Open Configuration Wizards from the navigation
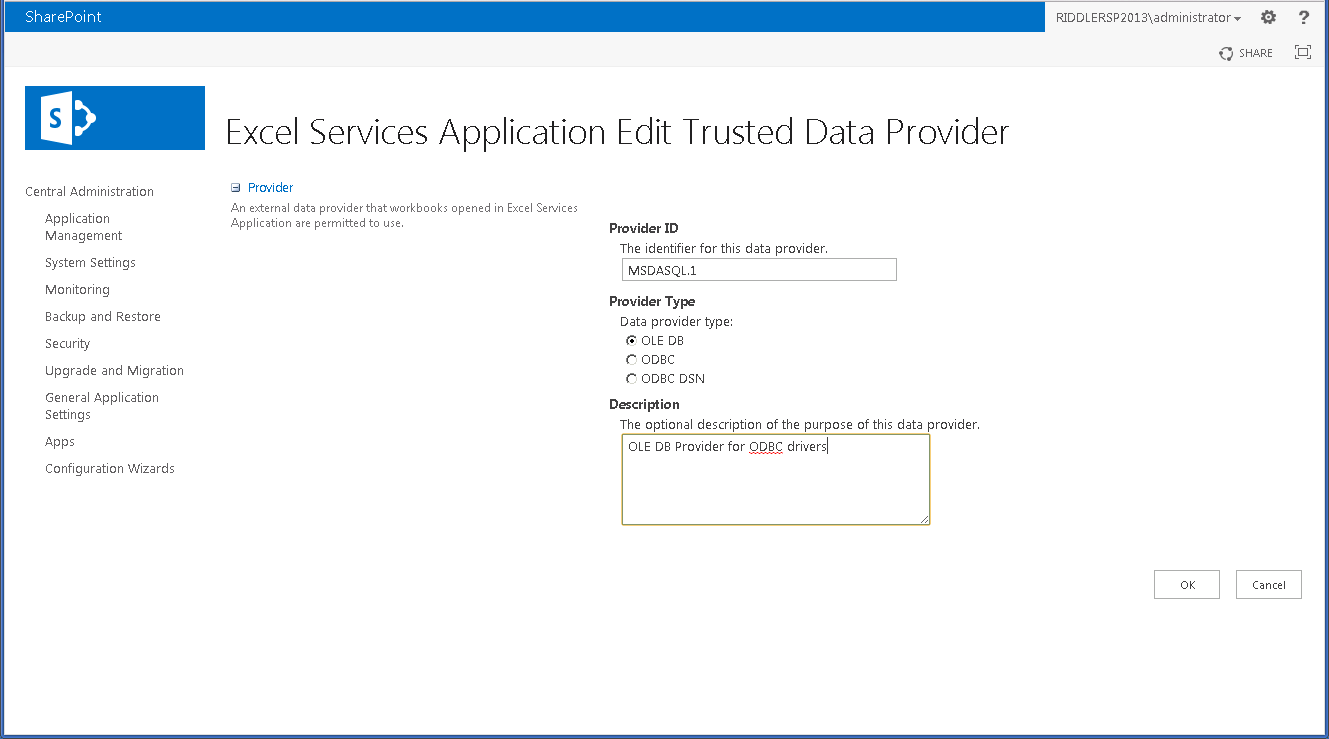The width and height of the screenshot is (1329, 739). (109, 468)
